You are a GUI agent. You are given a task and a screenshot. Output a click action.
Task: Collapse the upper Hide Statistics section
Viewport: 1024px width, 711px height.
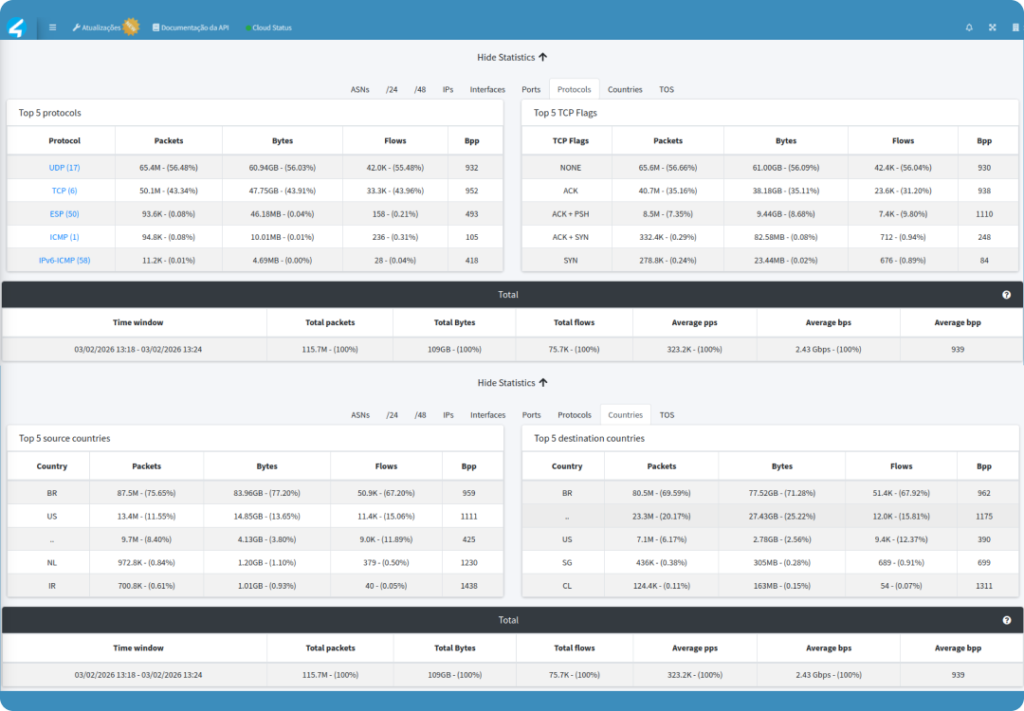512,58
